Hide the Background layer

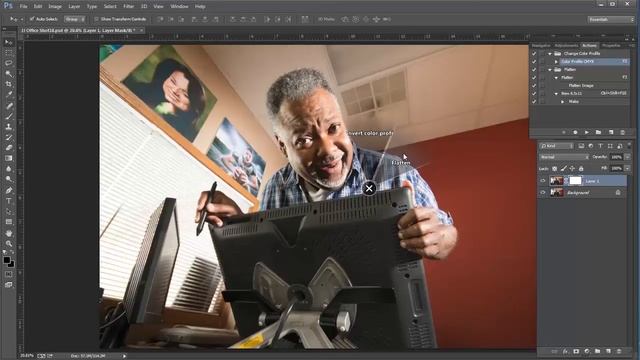pyautogui.click(x=543, y=192)
